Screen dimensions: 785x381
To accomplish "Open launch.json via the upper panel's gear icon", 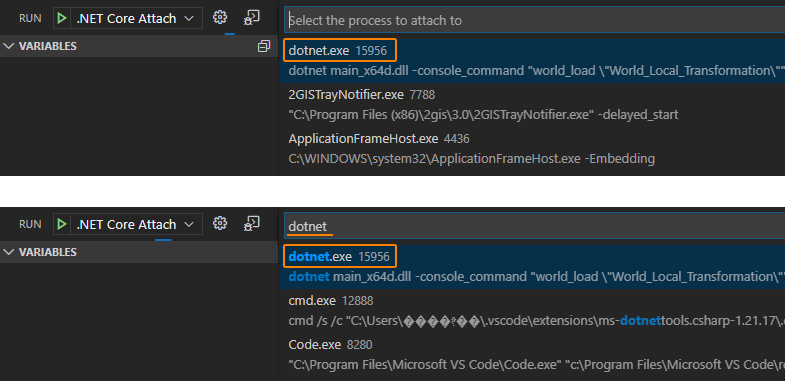I will [x=220, y=18].
